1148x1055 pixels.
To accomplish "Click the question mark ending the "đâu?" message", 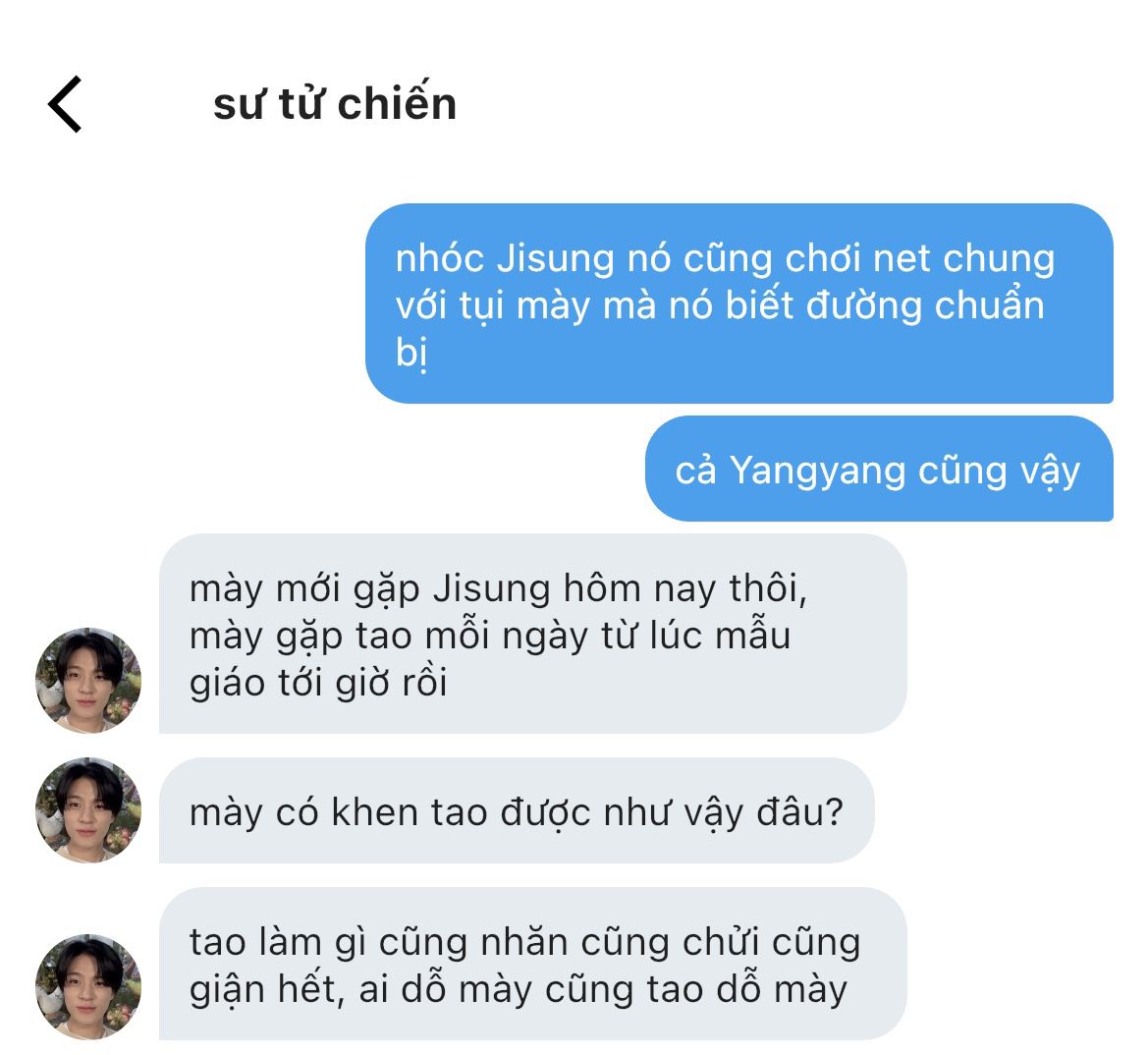I will 835,812.
